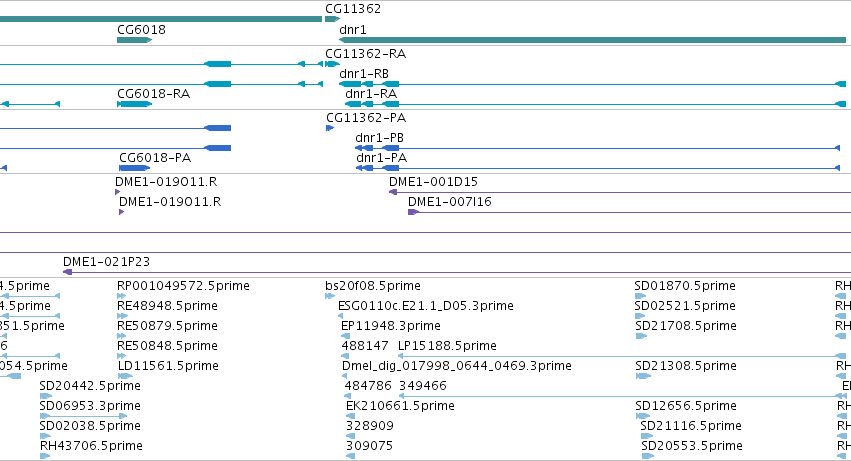Click EST label EP11948.3prime

[391, 325]
